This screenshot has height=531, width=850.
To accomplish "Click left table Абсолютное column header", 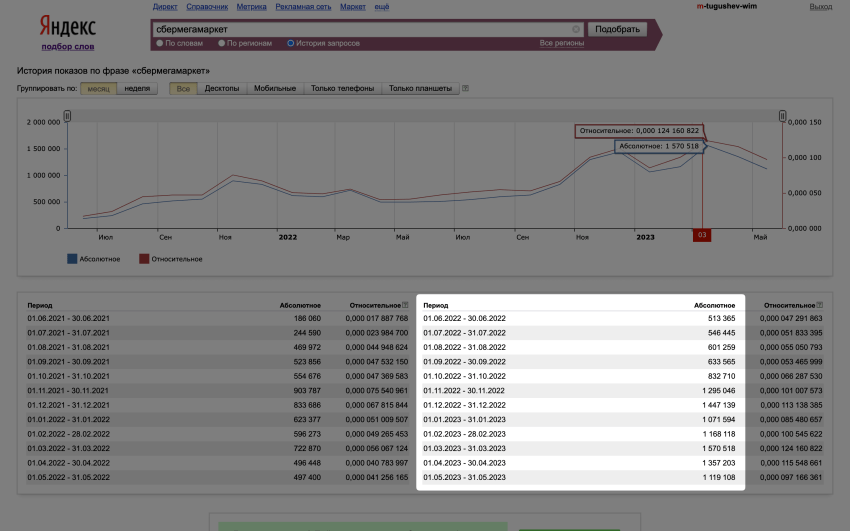I will coord(300,306).
